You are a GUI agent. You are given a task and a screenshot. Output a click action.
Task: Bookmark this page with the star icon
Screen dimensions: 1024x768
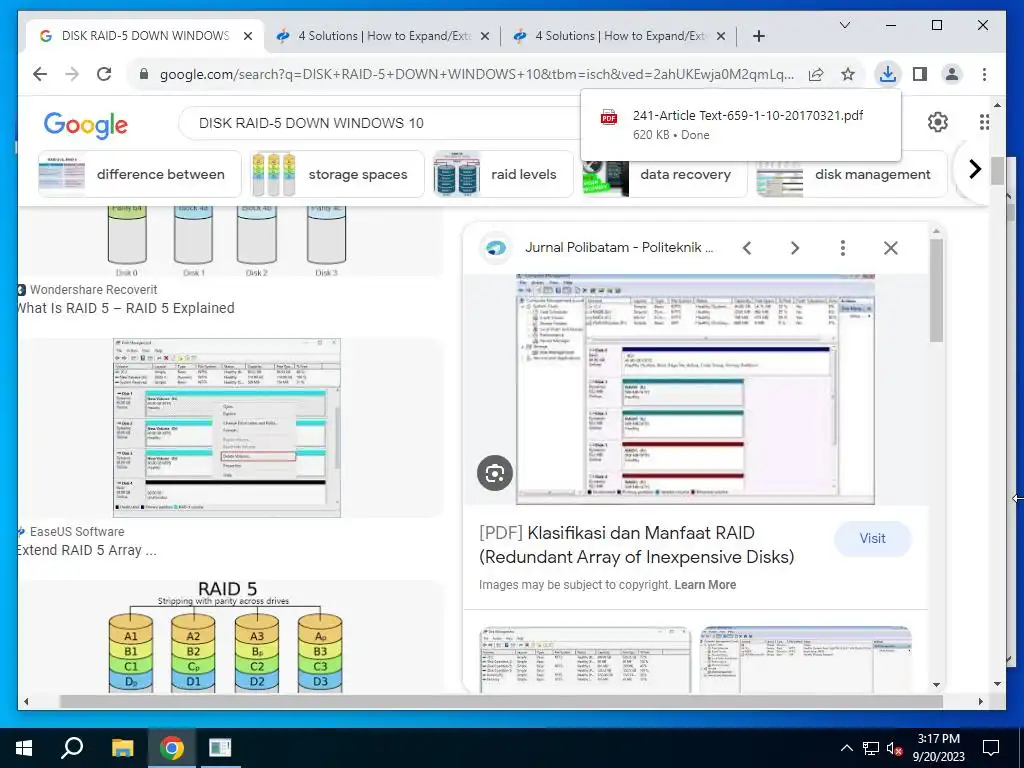pos(848,74)
